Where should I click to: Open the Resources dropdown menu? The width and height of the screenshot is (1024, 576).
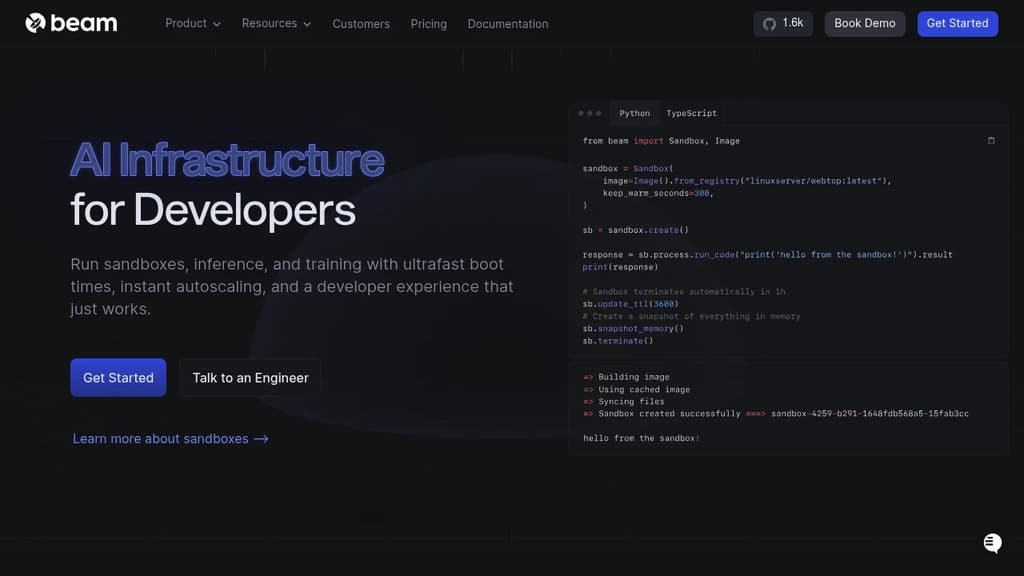coord(269,23)
